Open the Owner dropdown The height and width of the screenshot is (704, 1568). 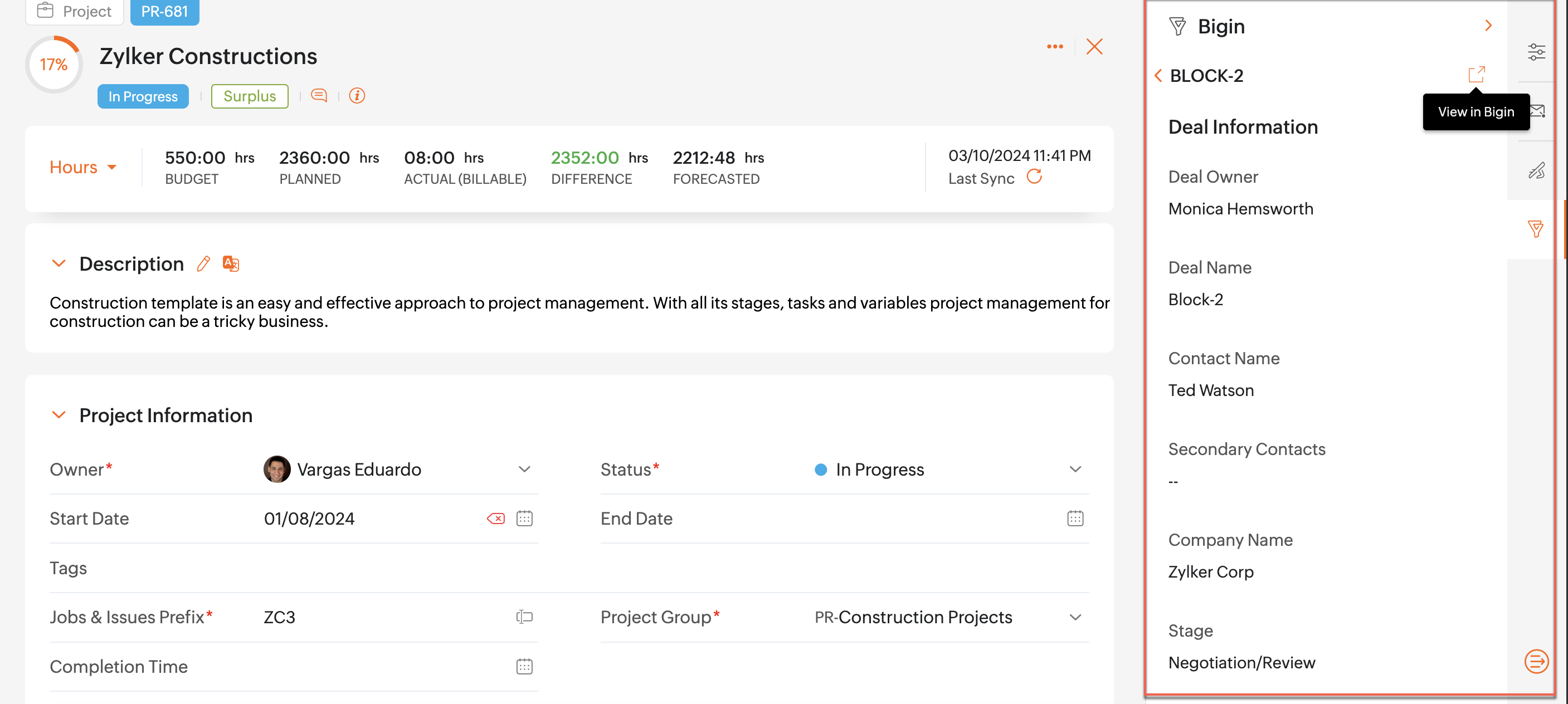click(x=524, y=469)
